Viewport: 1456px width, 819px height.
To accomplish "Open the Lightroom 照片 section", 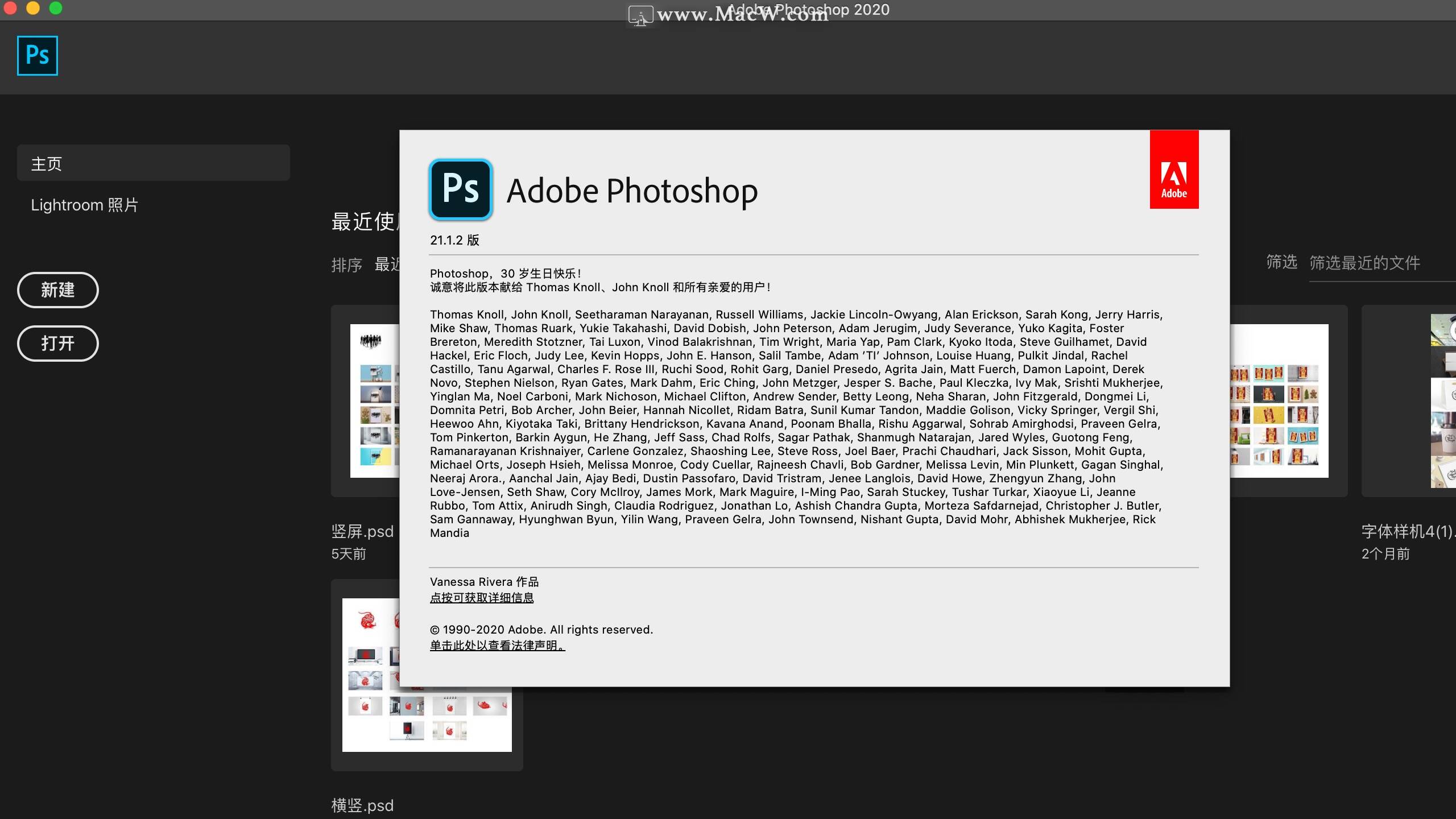I will pos(84,205).
